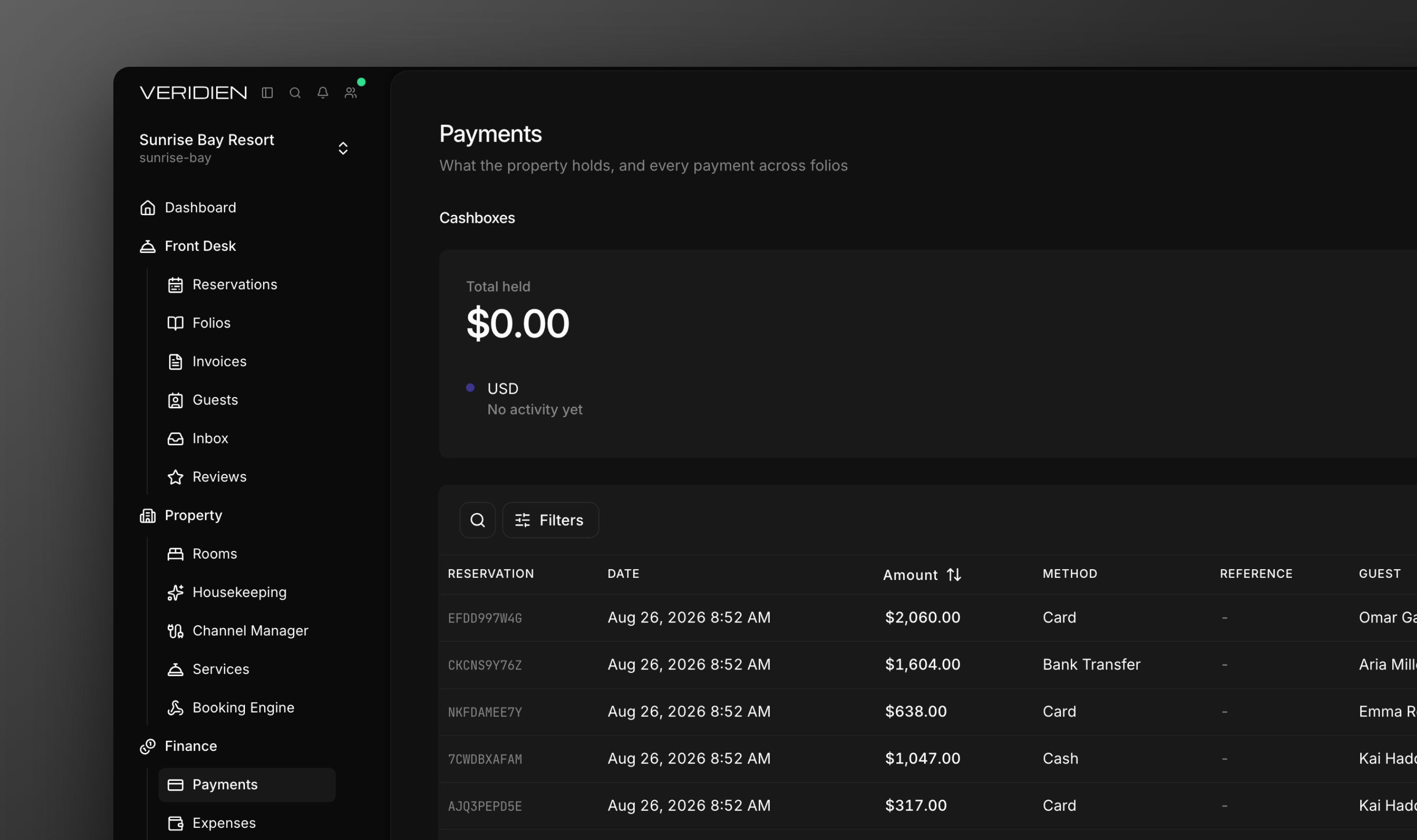This screenshot has width=1417, height=840.
Task: Click the VERIDIEN logo
Action: tap(194, 92)
